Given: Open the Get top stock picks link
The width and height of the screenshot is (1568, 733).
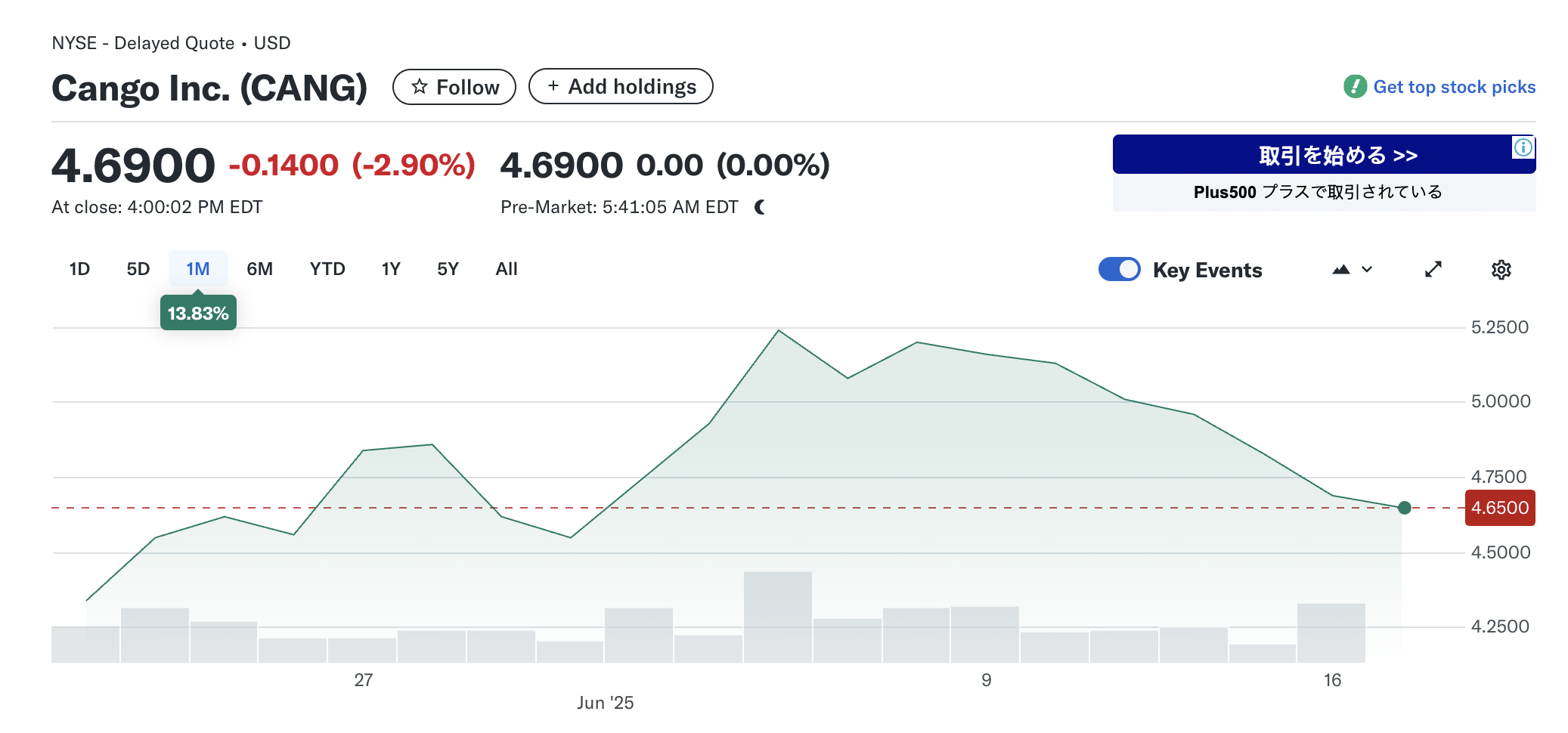Looking at the screenshot, I should 1454,87.
